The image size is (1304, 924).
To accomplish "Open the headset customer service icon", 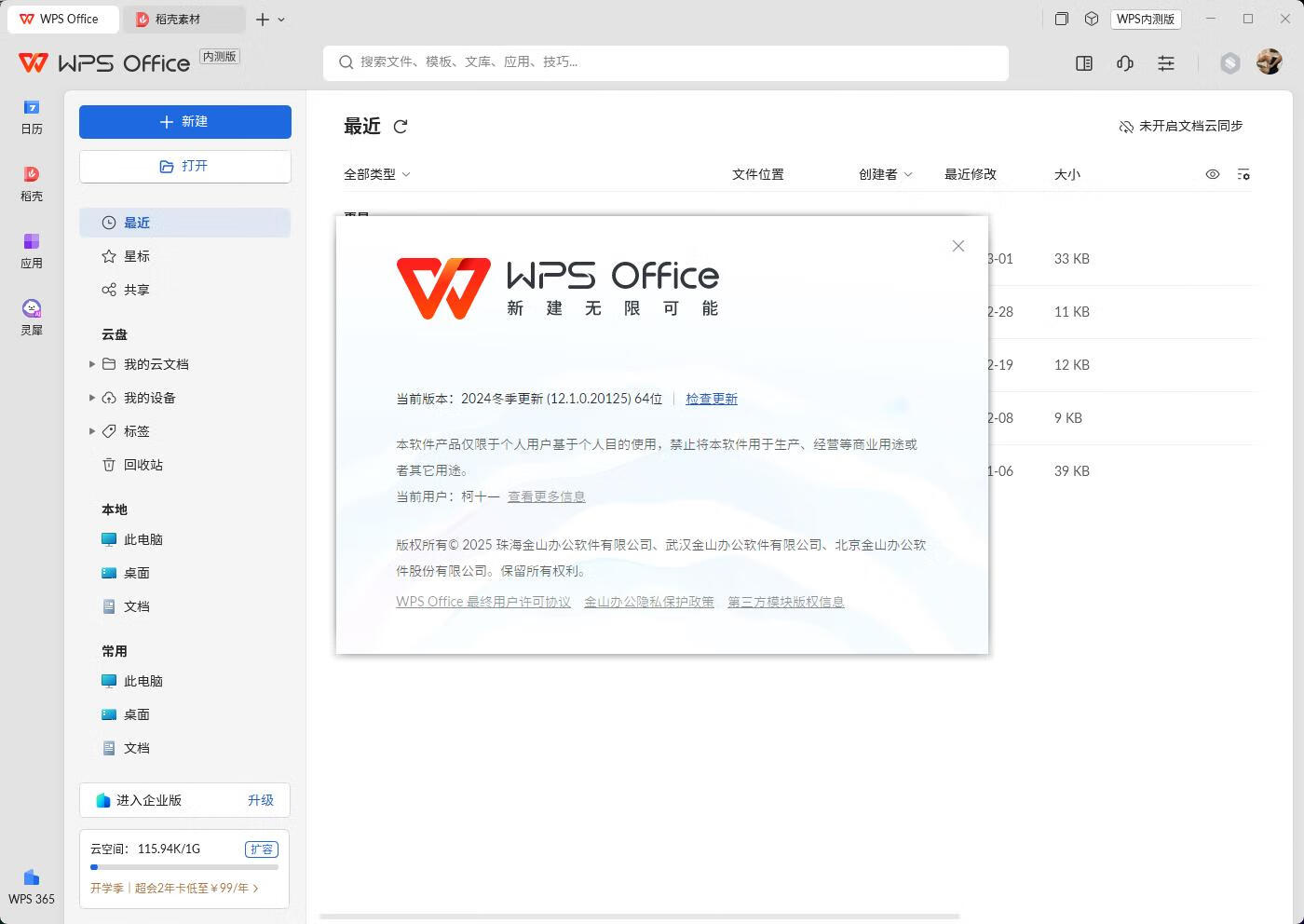I will [x=1125, y=63].
